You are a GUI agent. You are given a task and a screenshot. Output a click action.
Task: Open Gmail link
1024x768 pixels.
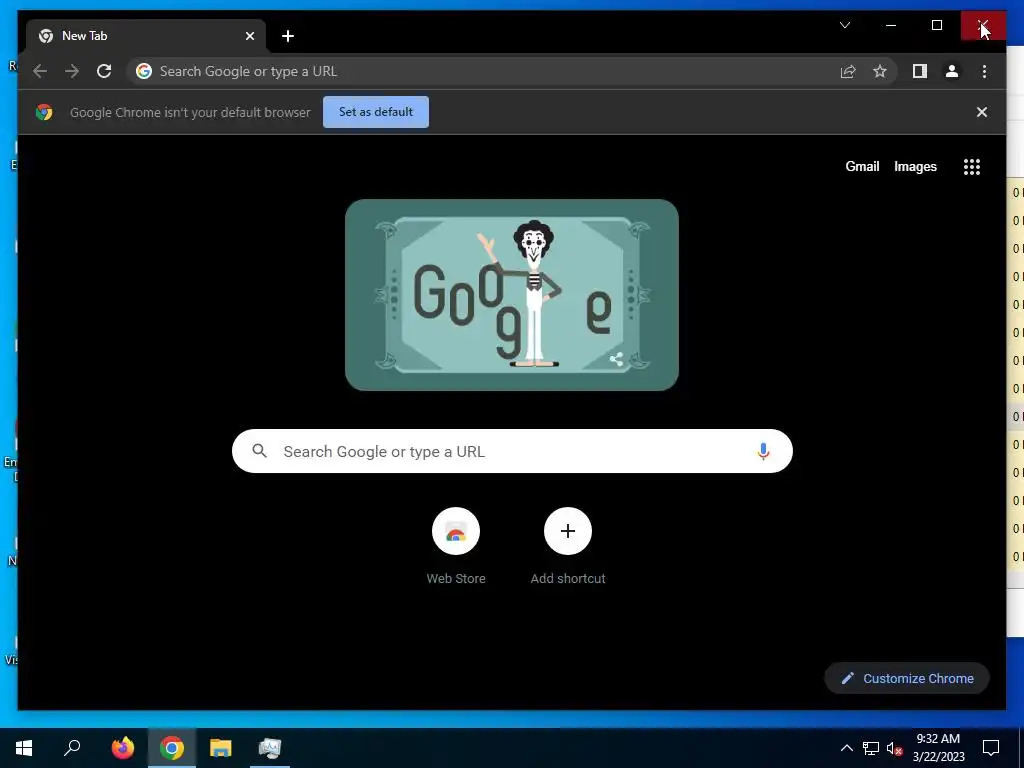tap(862, 167)
